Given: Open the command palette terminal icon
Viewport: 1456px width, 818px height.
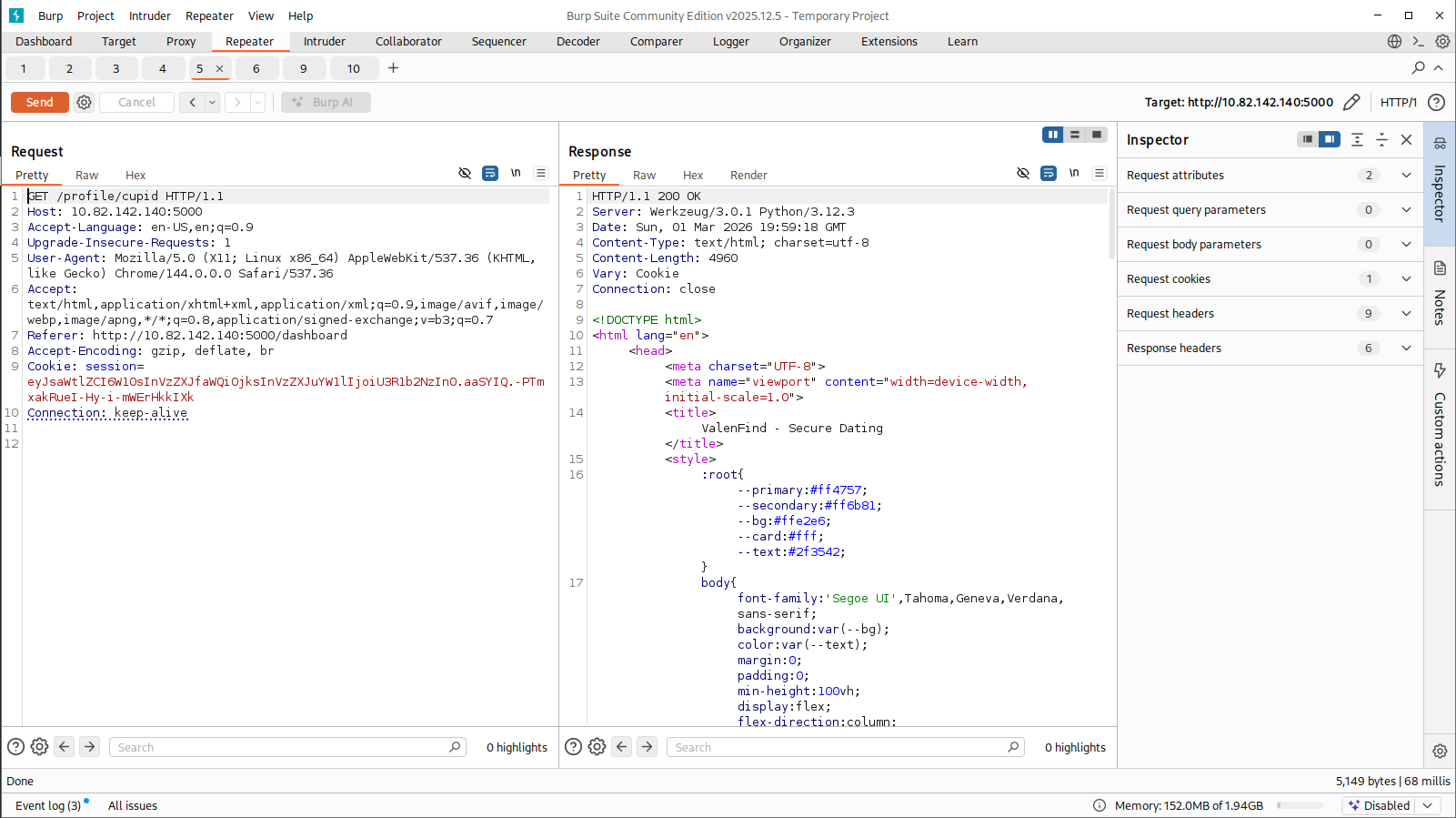Looking at the screenshot, I should coord(1419,42).
